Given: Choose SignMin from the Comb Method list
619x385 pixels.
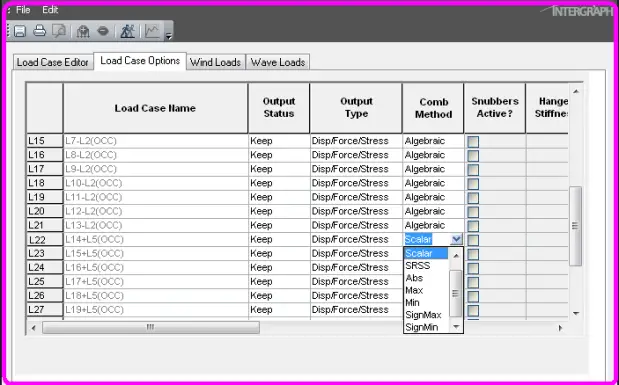Looking at the screenshot, I should 426,327.
